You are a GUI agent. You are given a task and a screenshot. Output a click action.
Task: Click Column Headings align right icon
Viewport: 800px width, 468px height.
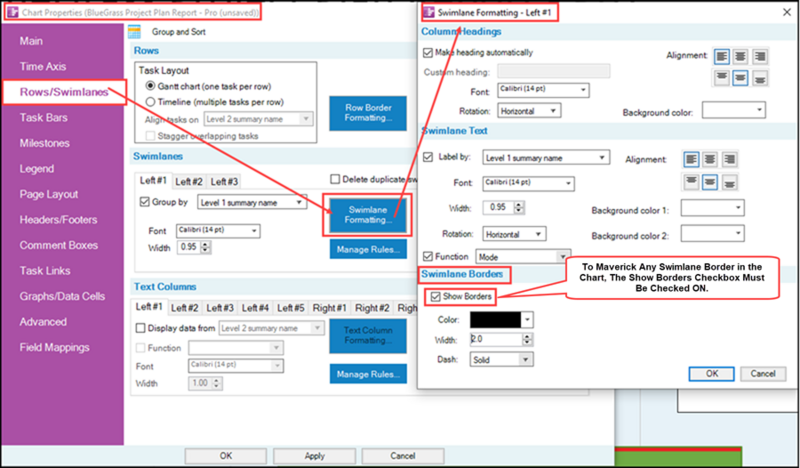tap(760, 57)
